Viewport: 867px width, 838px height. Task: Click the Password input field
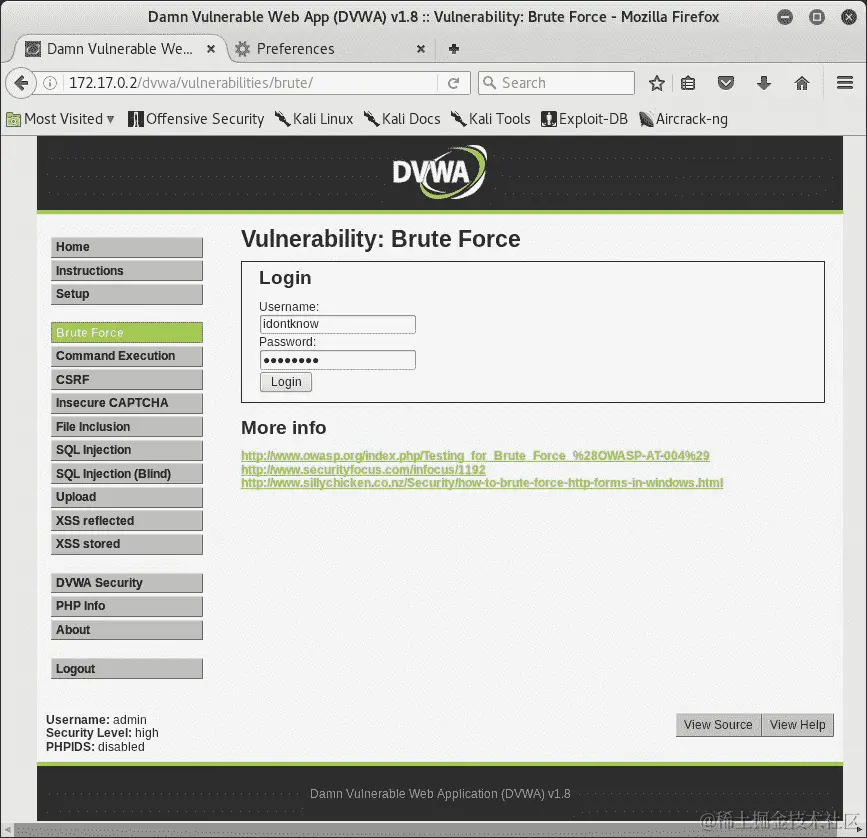click(x=337, y=360)
